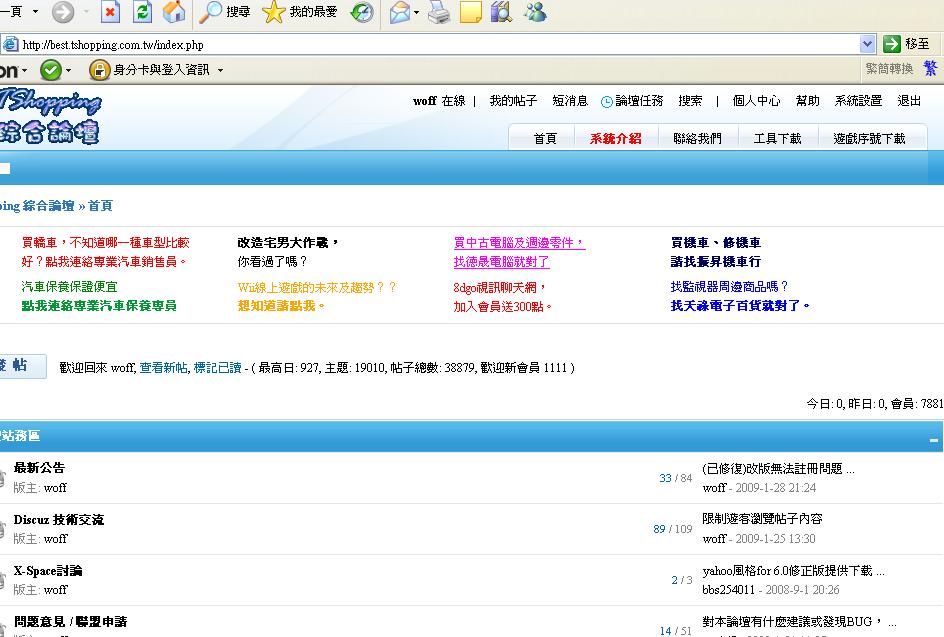Click the TShopping forum logo
Screen dimensions: 944x637
click(50, 117)
